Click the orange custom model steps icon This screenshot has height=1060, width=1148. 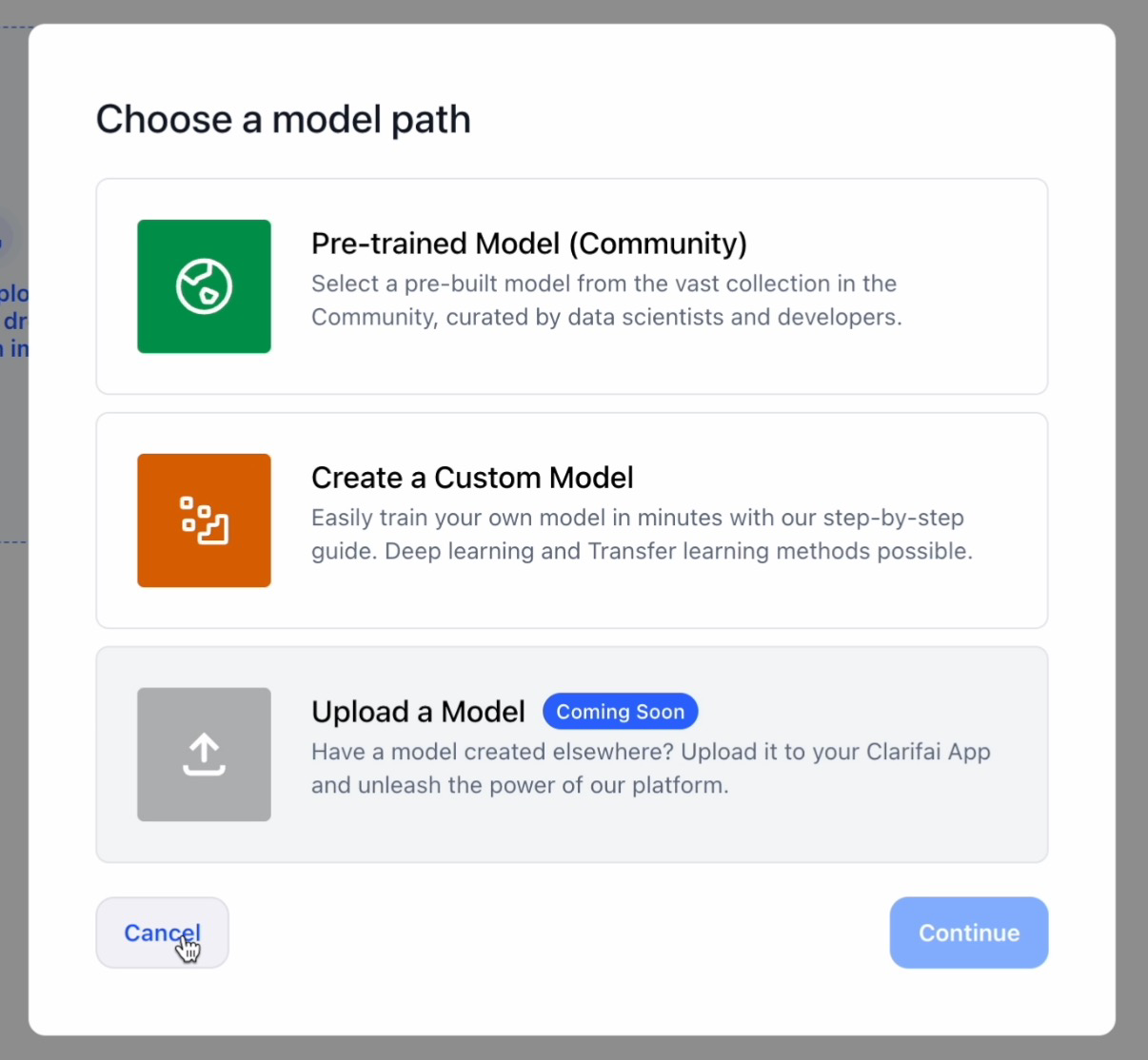204,520
